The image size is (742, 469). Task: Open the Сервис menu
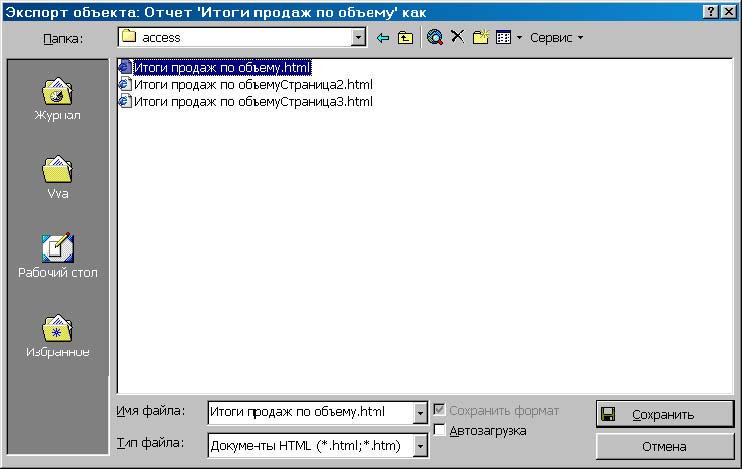pyautogui.click(x=556, y=38)
